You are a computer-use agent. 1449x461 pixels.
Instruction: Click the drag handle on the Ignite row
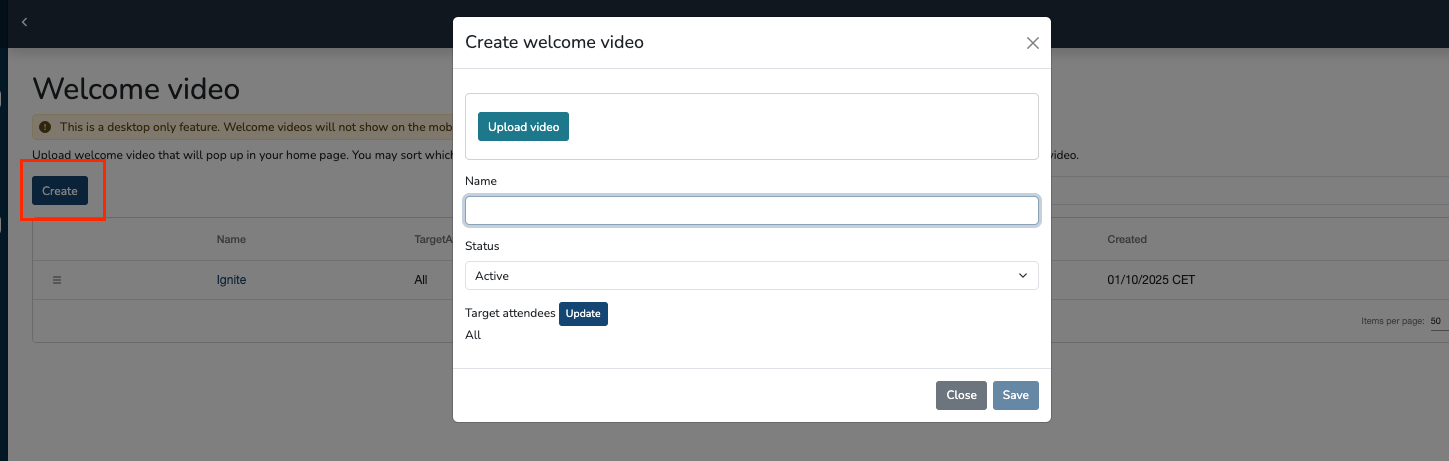57,280
